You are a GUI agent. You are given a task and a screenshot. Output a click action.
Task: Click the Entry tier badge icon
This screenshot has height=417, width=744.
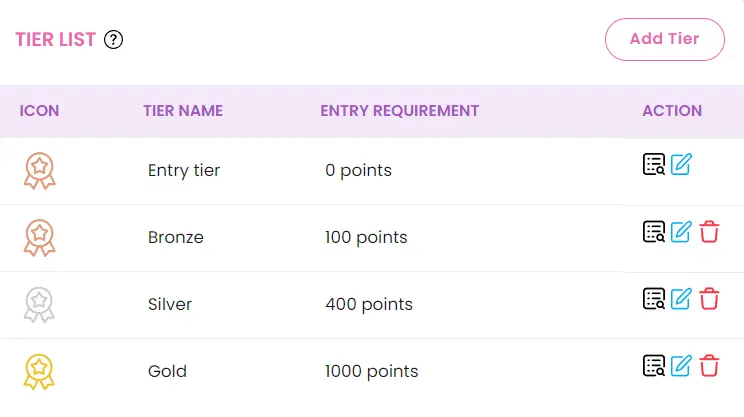39,170
